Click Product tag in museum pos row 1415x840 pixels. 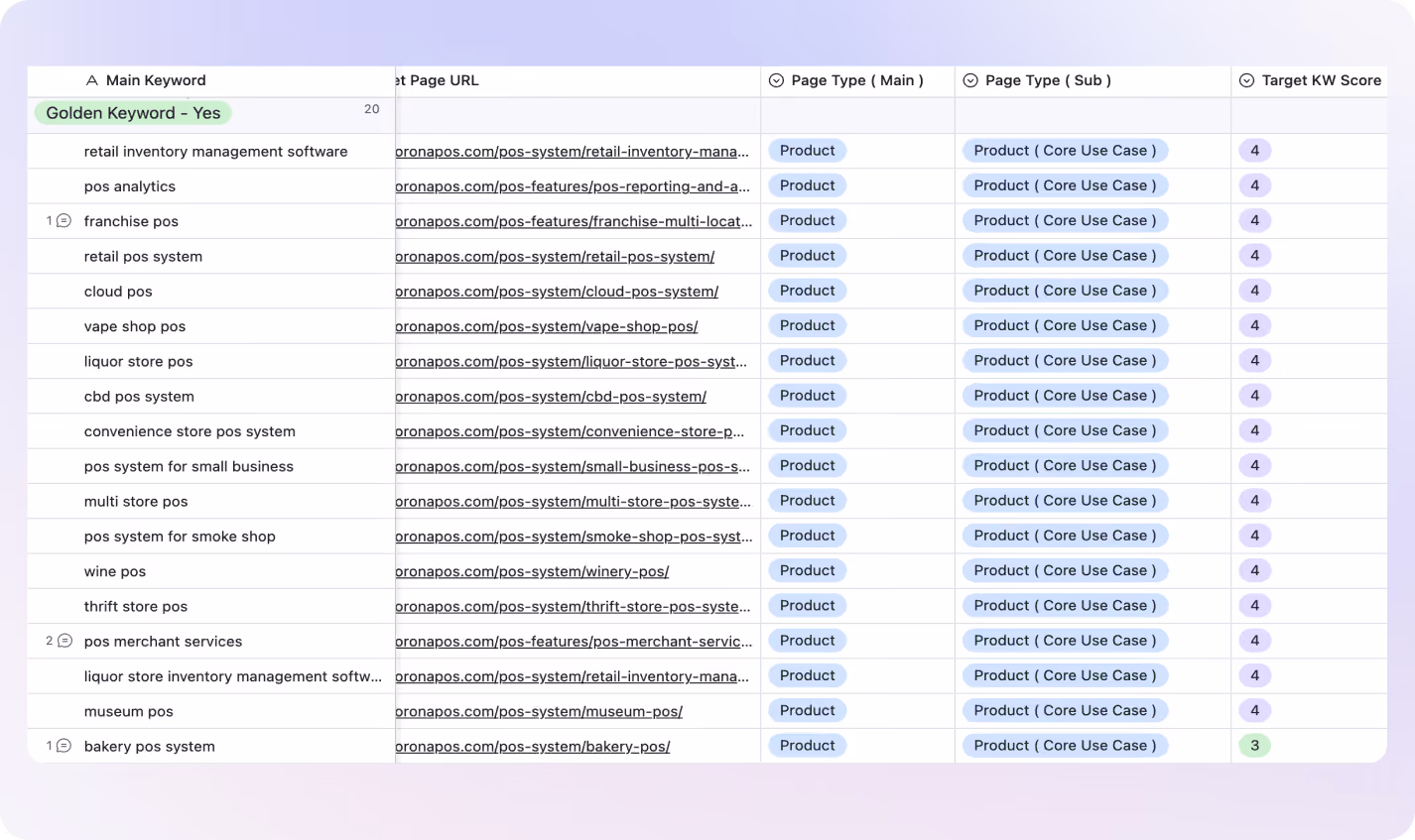pos(808,710)
